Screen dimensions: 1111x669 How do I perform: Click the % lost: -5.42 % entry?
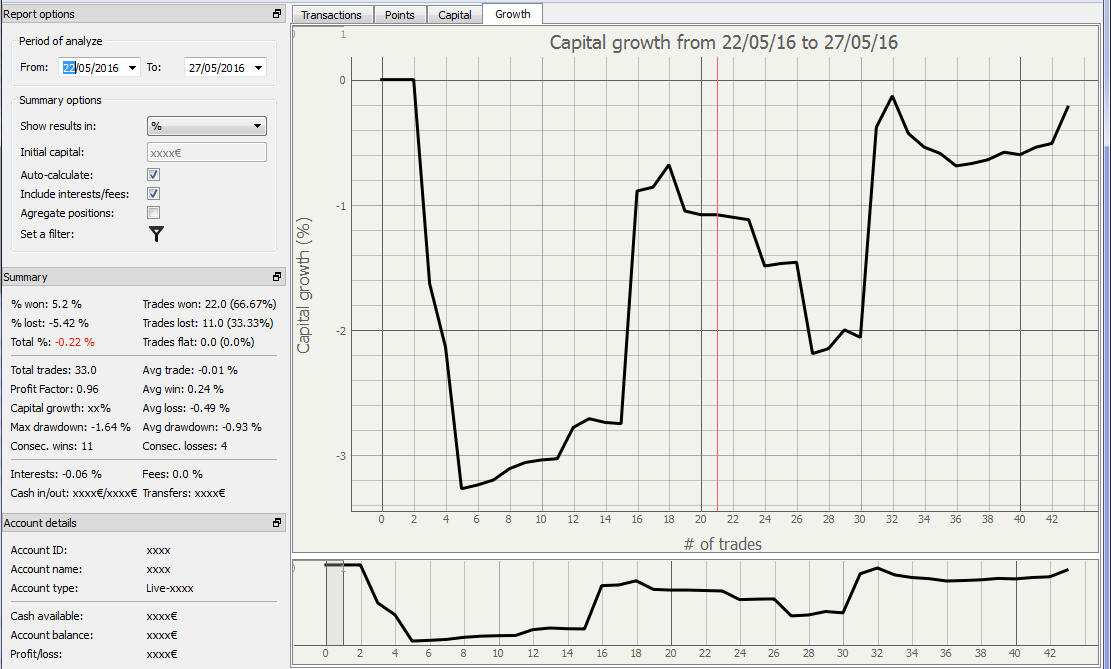tap(50, 323)
